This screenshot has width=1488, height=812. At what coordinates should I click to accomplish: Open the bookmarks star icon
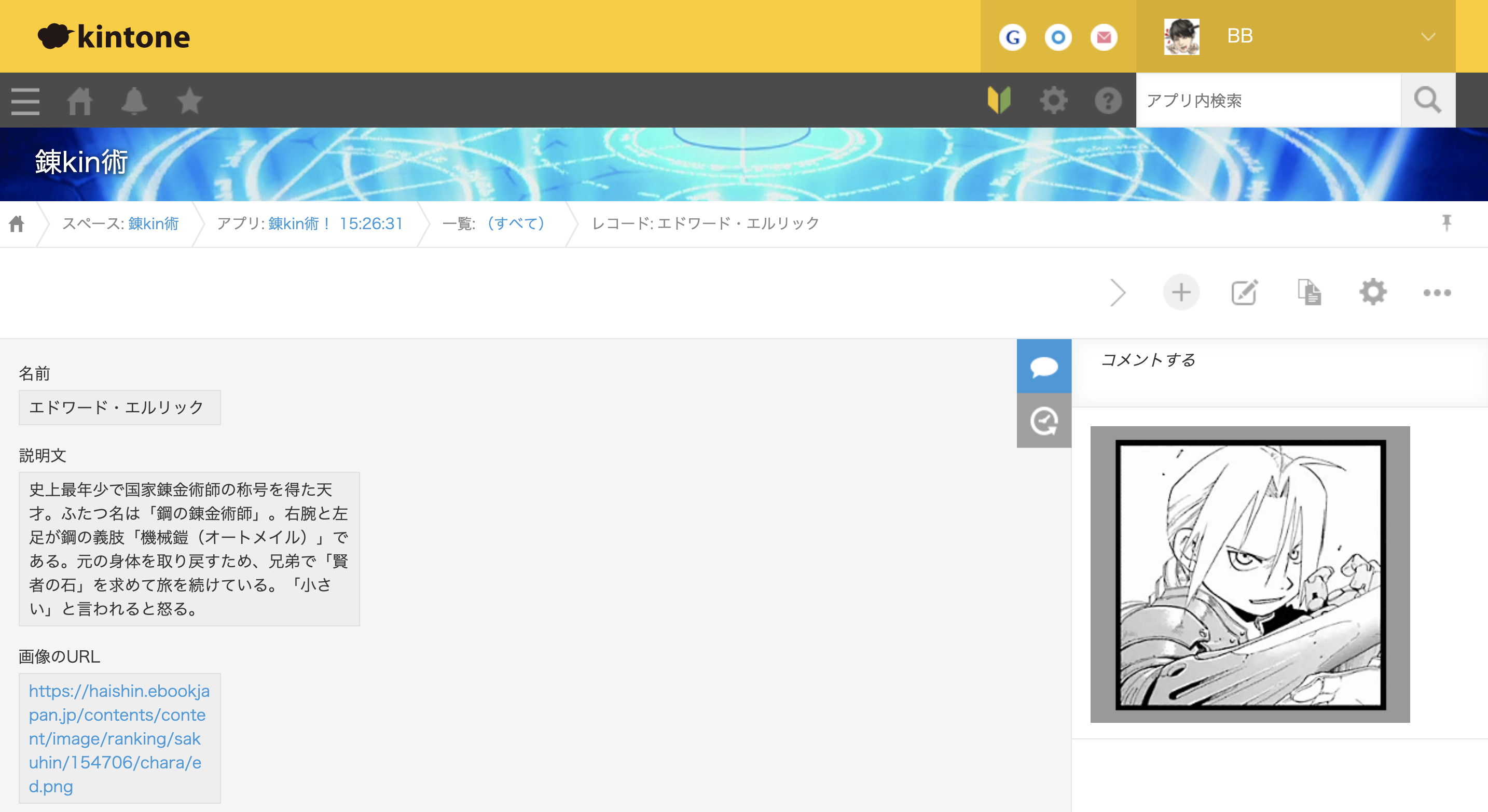[x=189, y=101]
